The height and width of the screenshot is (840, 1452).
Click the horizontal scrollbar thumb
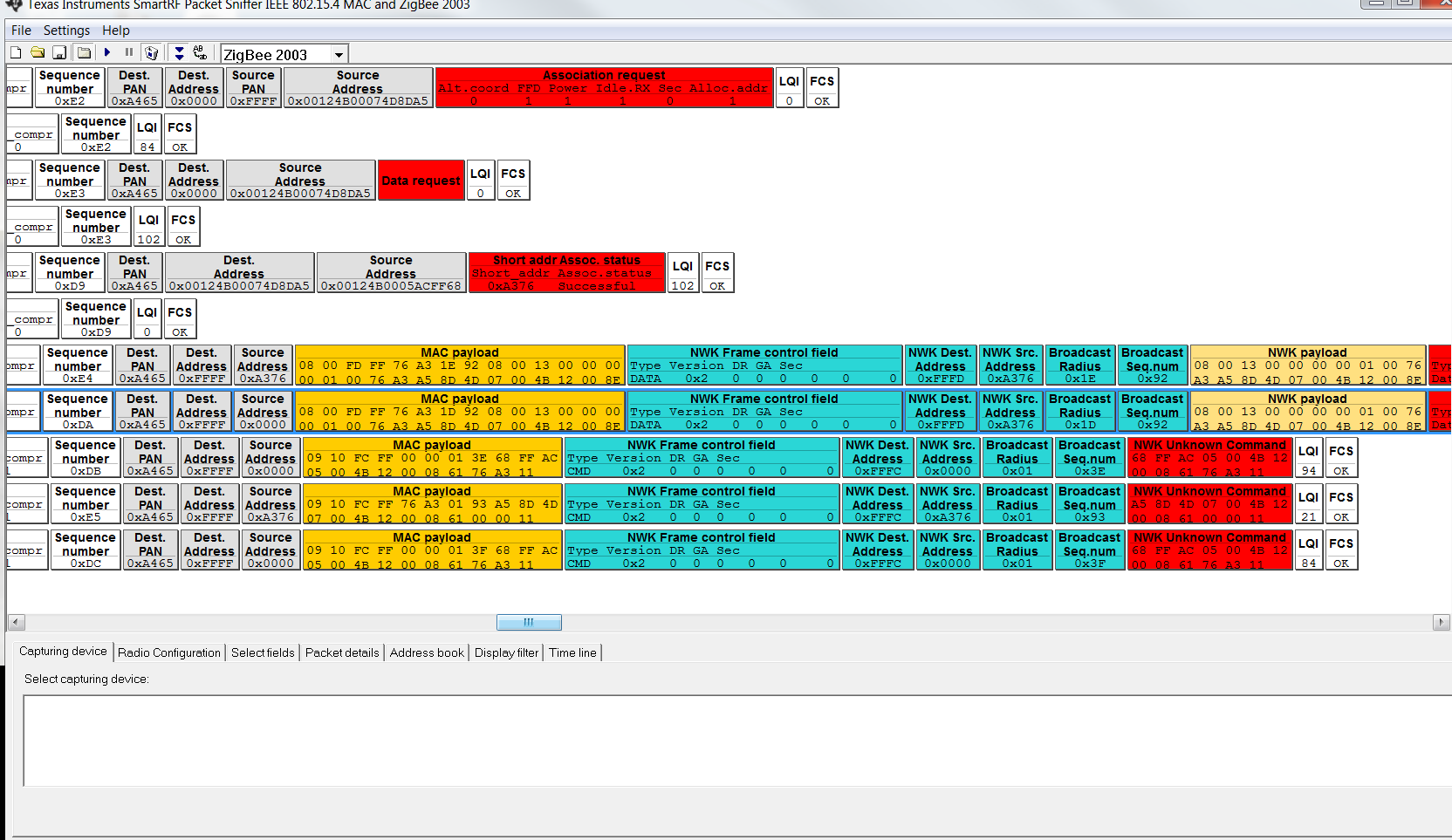pyautogui.click(x=529, y=622)
